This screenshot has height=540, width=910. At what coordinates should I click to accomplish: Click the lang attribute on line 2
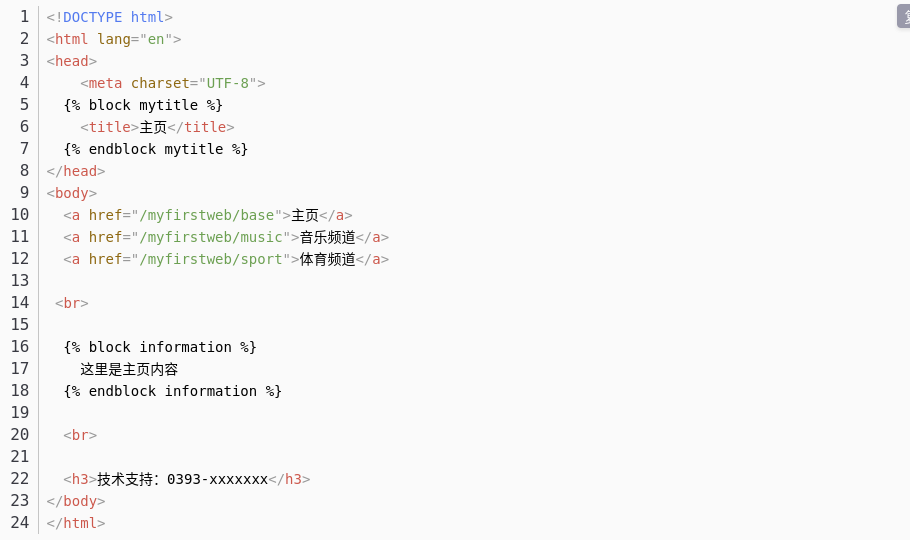click(x=114, y=39)
